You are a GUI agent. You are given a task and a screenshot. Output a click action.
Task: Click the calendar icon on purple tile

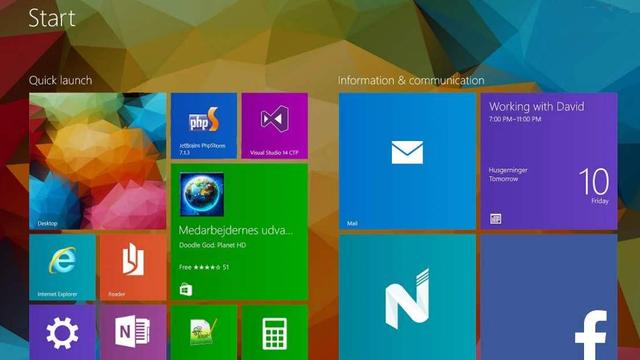(x=496, y=219)
